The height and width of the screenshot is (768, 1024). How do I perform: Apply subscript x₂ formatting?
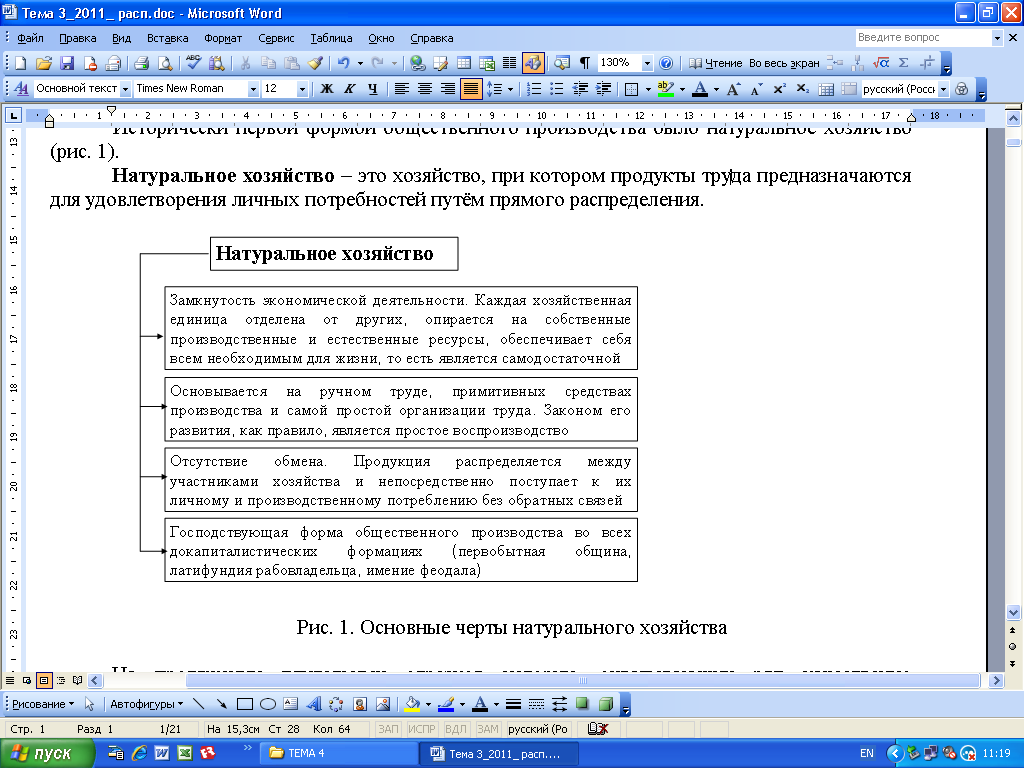pos(803,89)
